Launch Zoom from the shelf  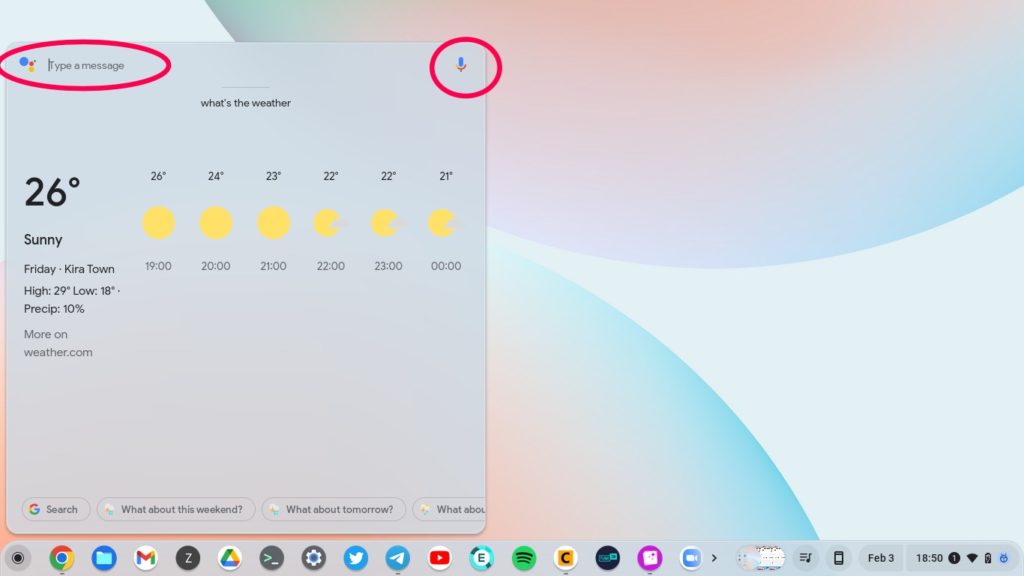tap(691, 558)
